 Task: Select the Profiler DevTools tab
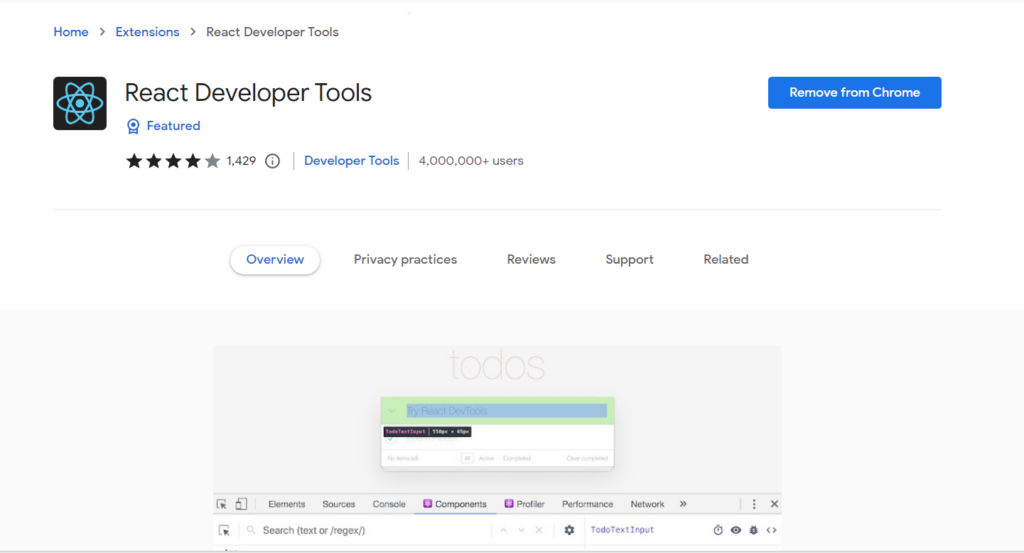(x=524, y=504)
